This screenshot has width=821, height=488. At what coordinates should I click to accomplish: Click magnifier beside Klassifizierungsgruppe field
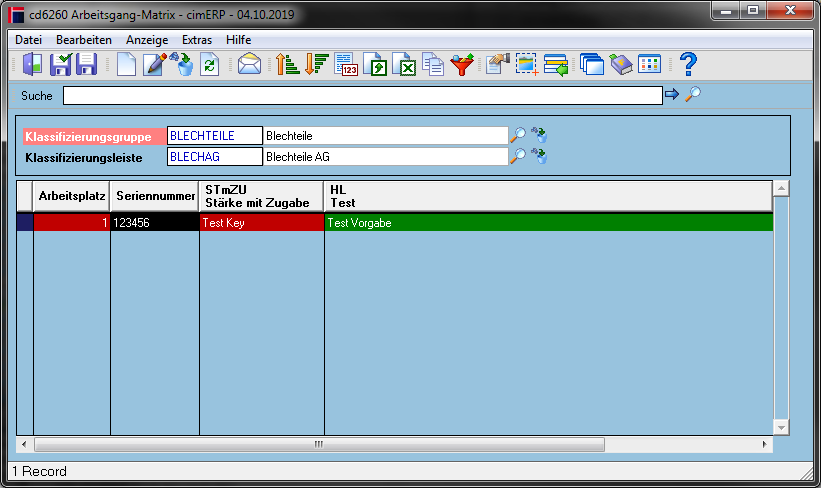point(518,135)
